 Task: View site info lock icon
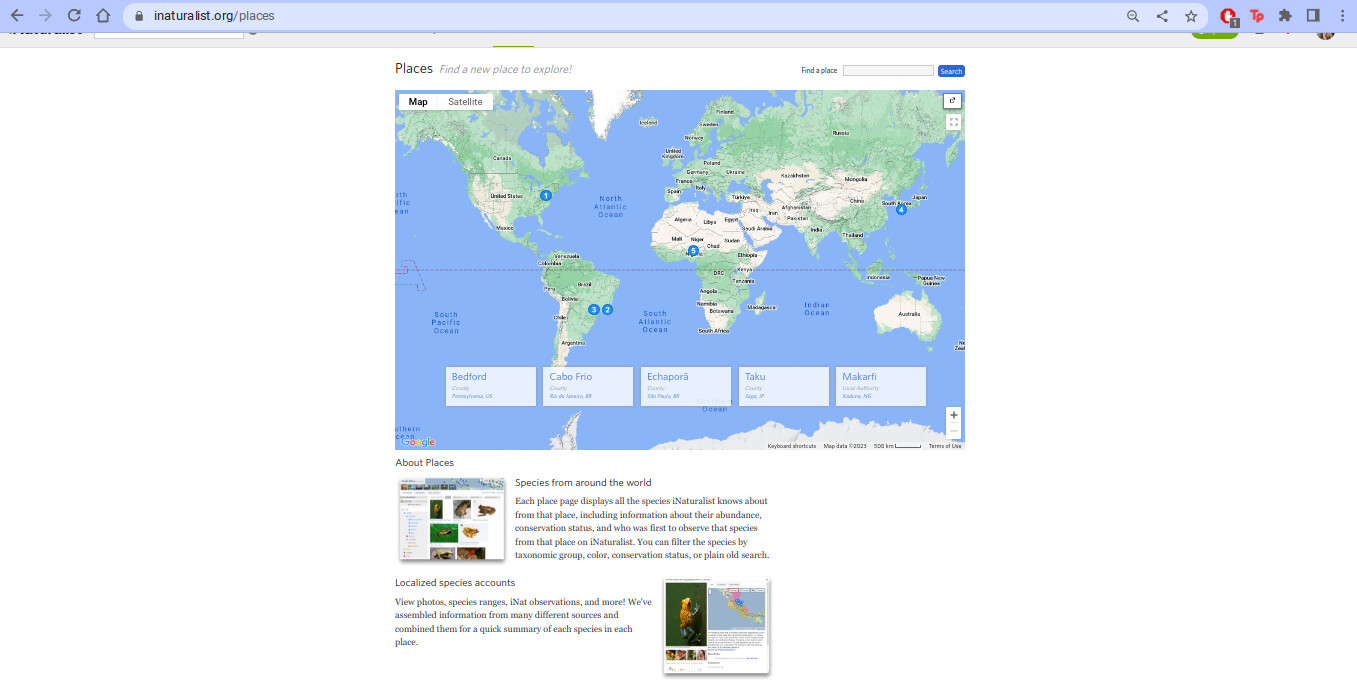point(138,16)
